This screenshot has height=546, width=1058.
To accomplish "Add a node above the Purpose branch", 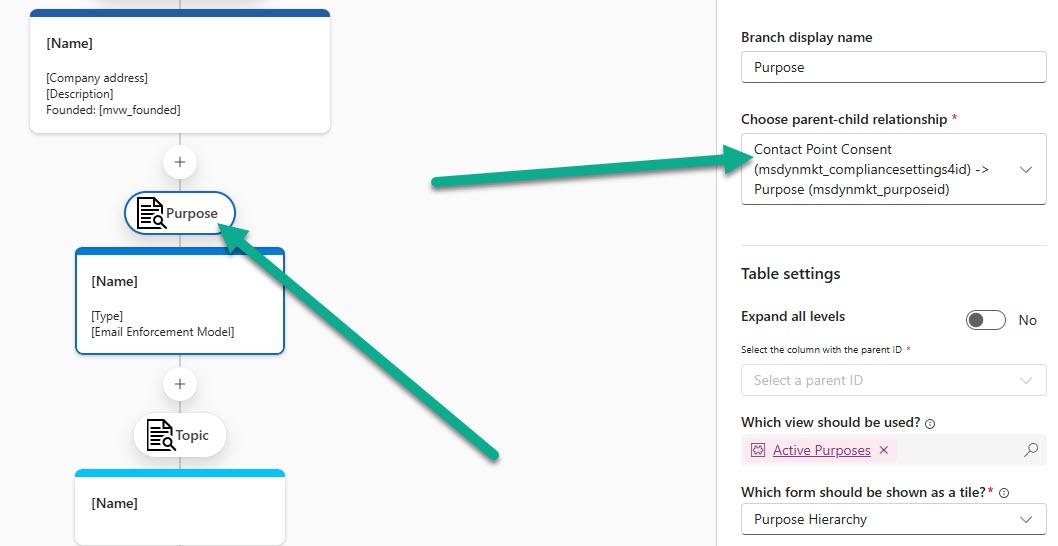I will (180, 161).
